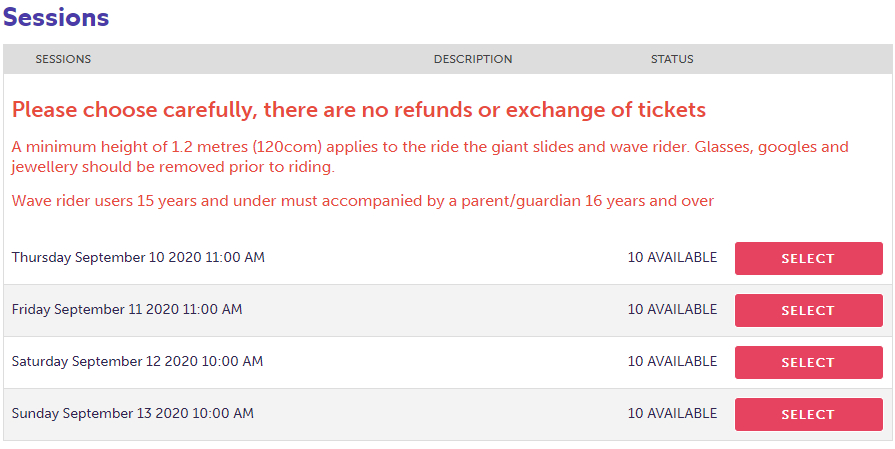Click the STATUS column header
This screenshot has width=895, height=449.
coord(672,59)
